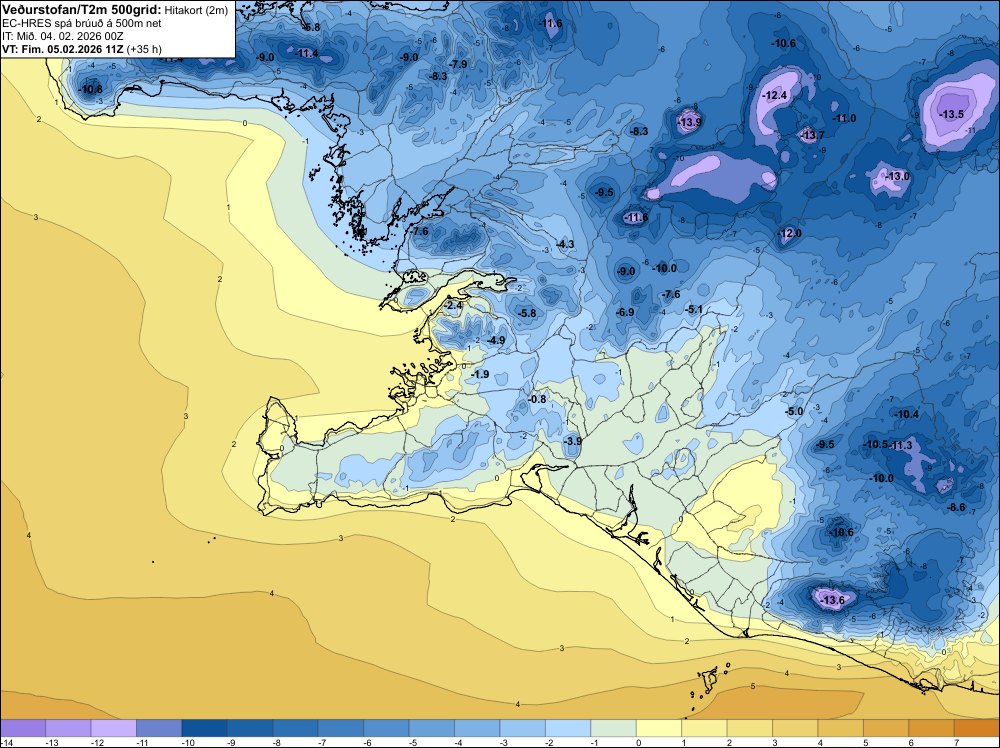Click the legend swatch between -10 and -9
Screen dimensions: 1000x748
[x=205, y=728]
